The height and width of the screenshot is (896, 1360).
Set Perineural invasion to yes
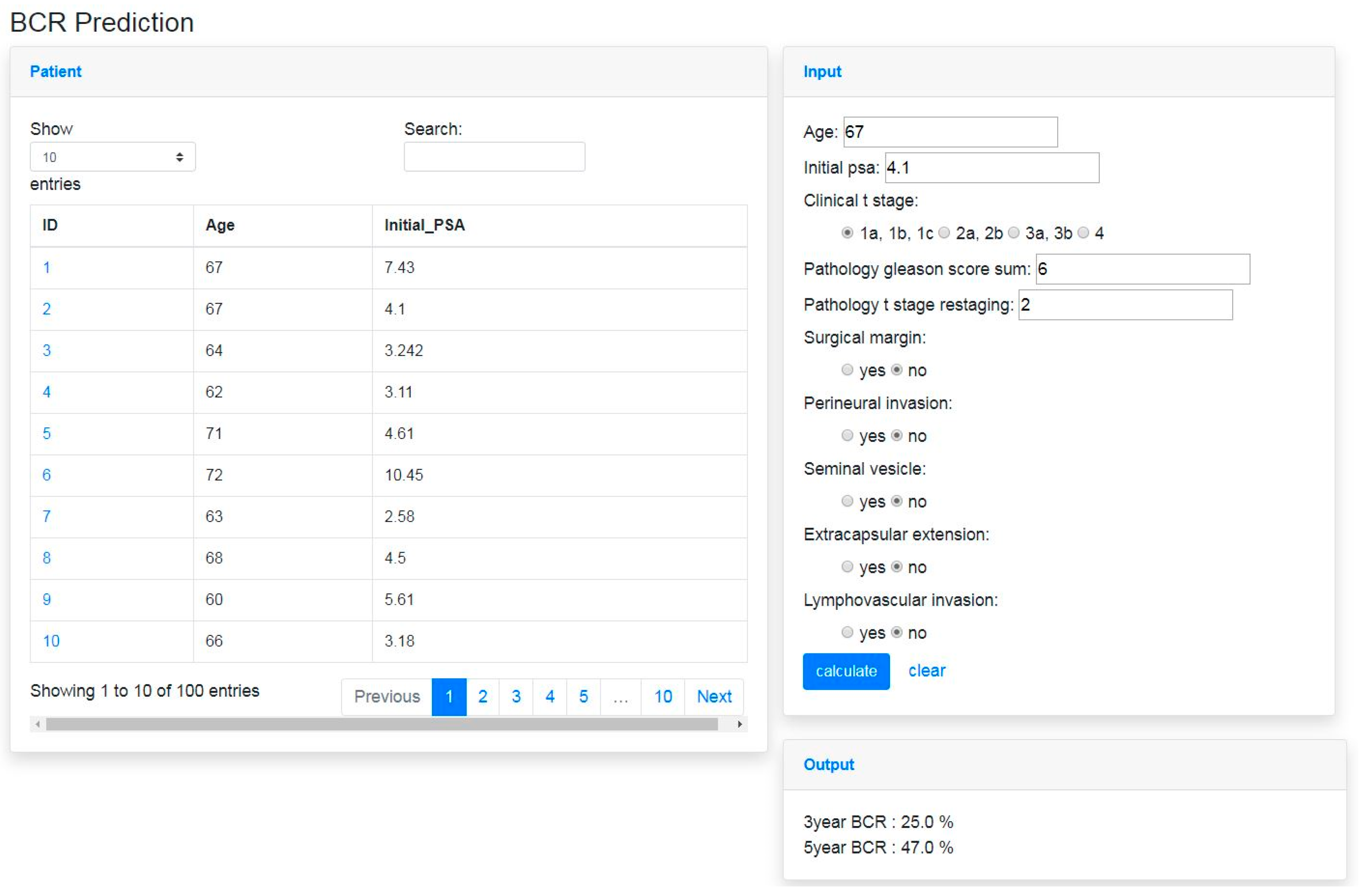coord(847,436)
